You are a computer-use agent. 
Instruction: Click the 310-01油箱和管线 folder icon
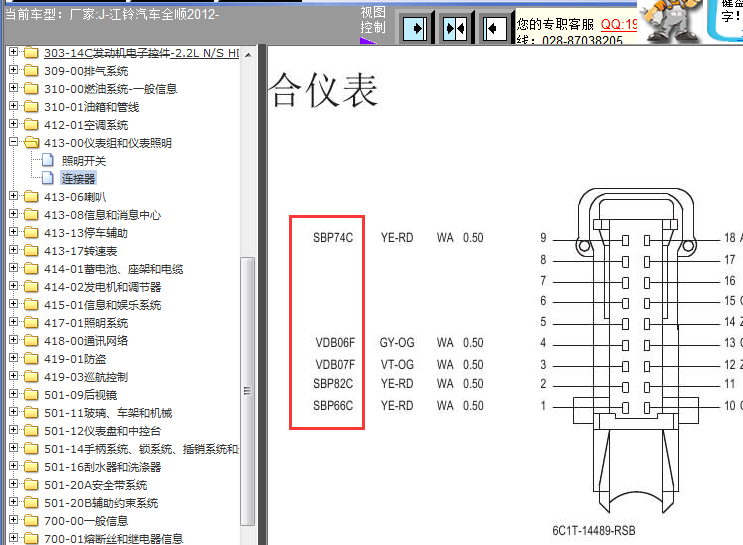[x=31, y=107]
